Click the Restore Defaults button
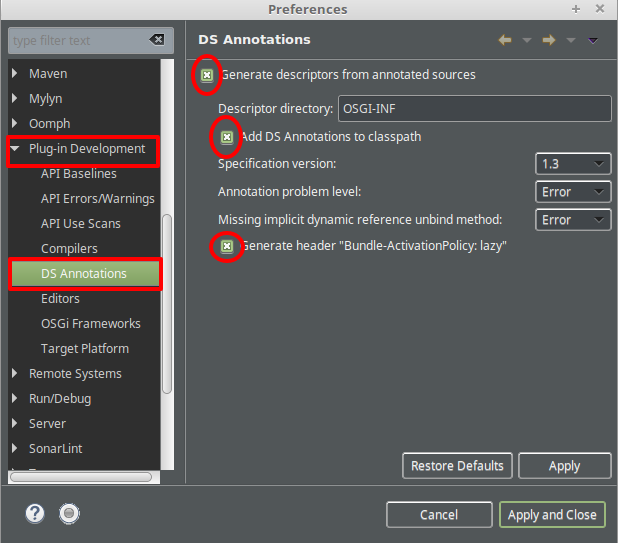Screen dimensions: 618x543 457,466
